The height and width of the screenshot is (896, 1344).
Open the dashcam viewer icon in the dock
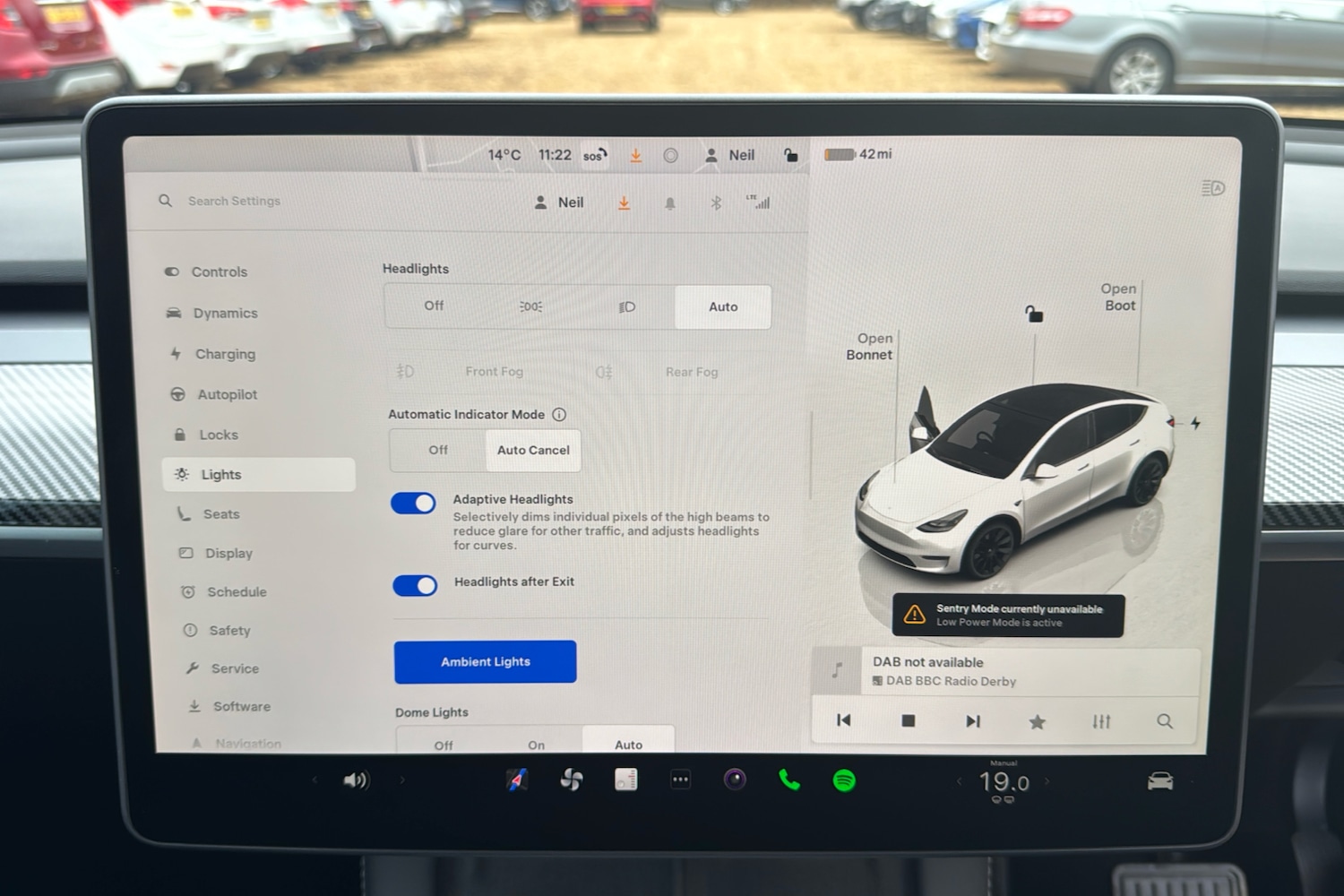626,780
